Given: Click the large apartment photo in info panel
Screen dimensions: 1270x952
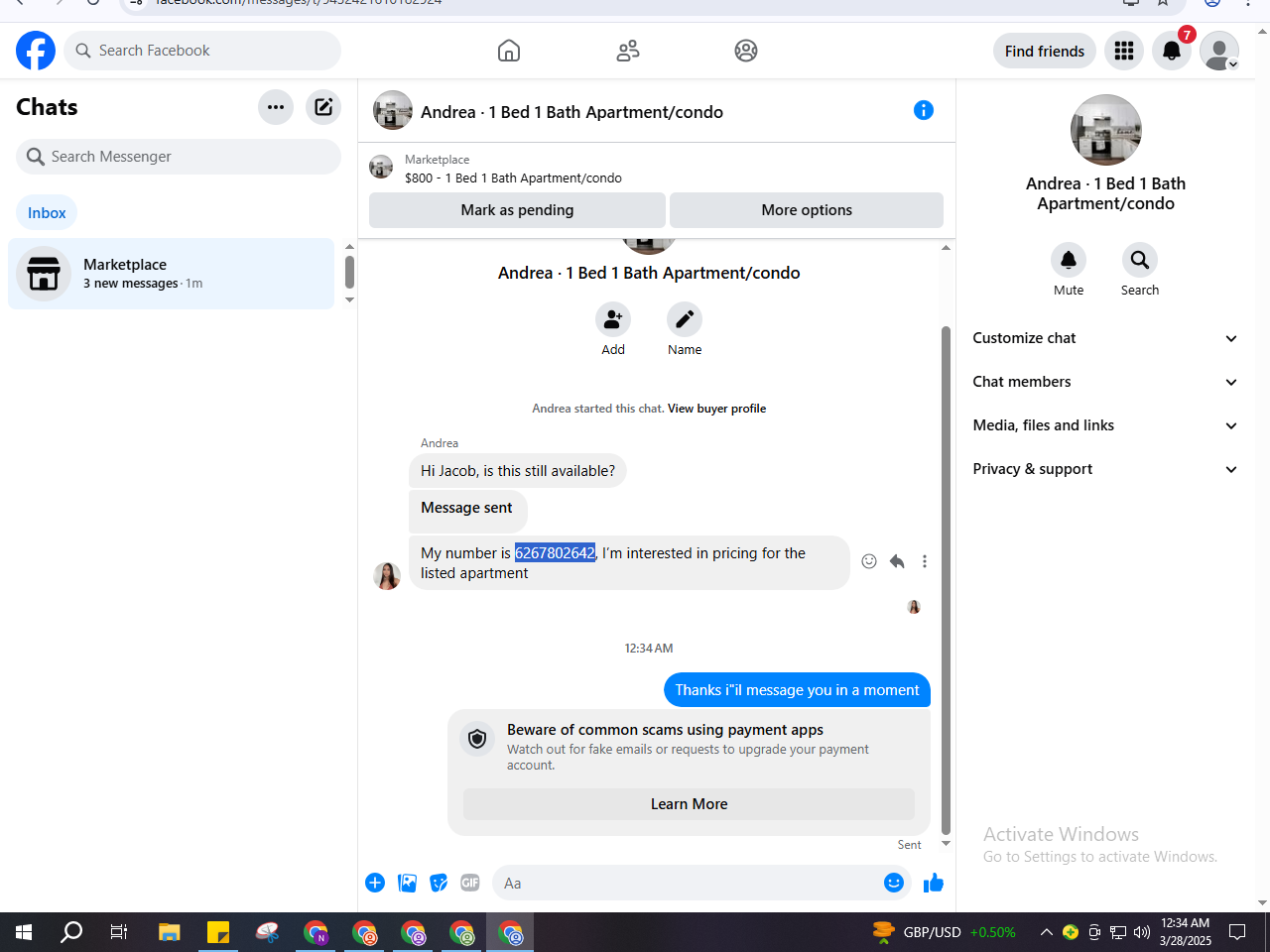Looking at the screenshot, I should (x=1106, y=130).
